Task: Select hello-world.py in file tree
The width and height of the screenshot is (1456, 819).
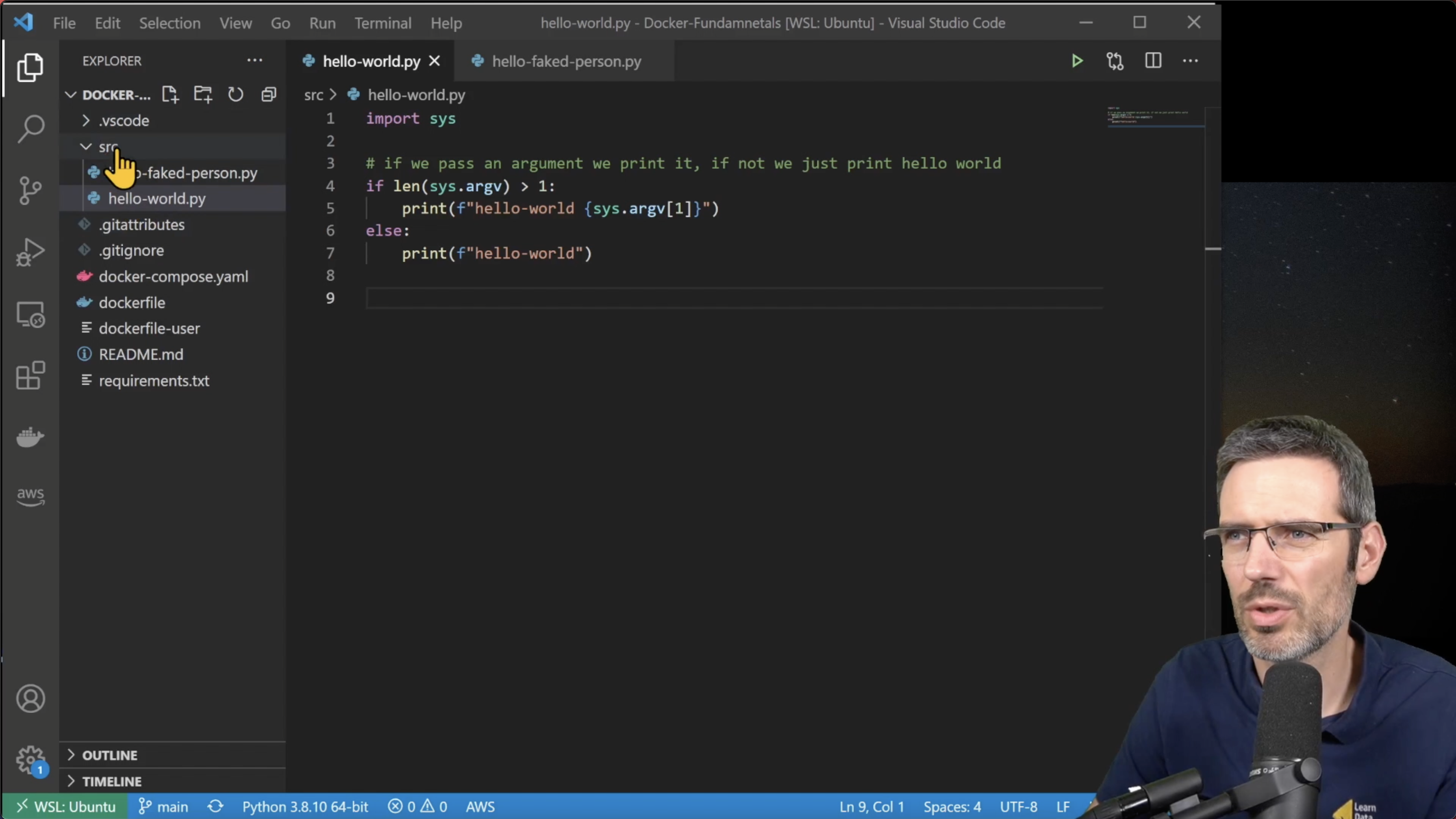Action: pyautogui.click(x=172, y=198)
